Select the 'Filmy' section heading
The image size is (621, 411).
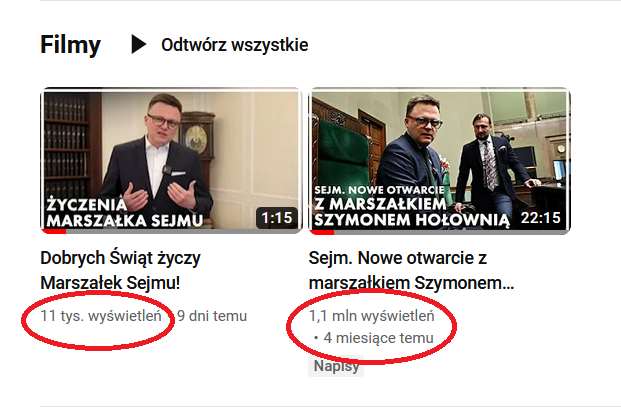pyautogui.click(x=70, y=44)
